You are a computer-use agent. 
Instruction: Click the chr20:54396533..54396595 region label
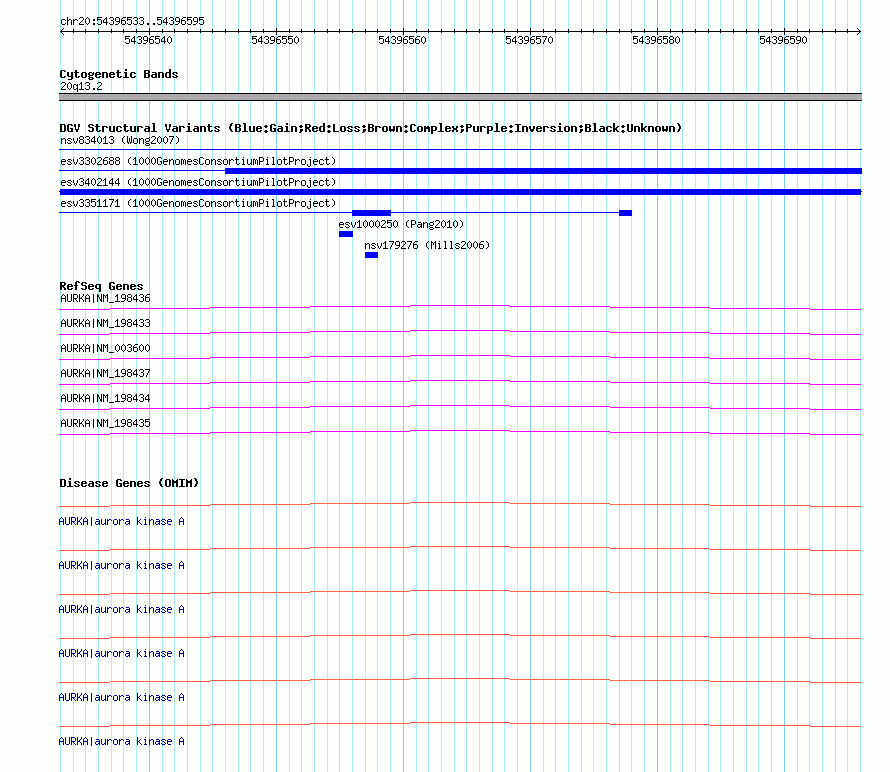tap(132, 21)
